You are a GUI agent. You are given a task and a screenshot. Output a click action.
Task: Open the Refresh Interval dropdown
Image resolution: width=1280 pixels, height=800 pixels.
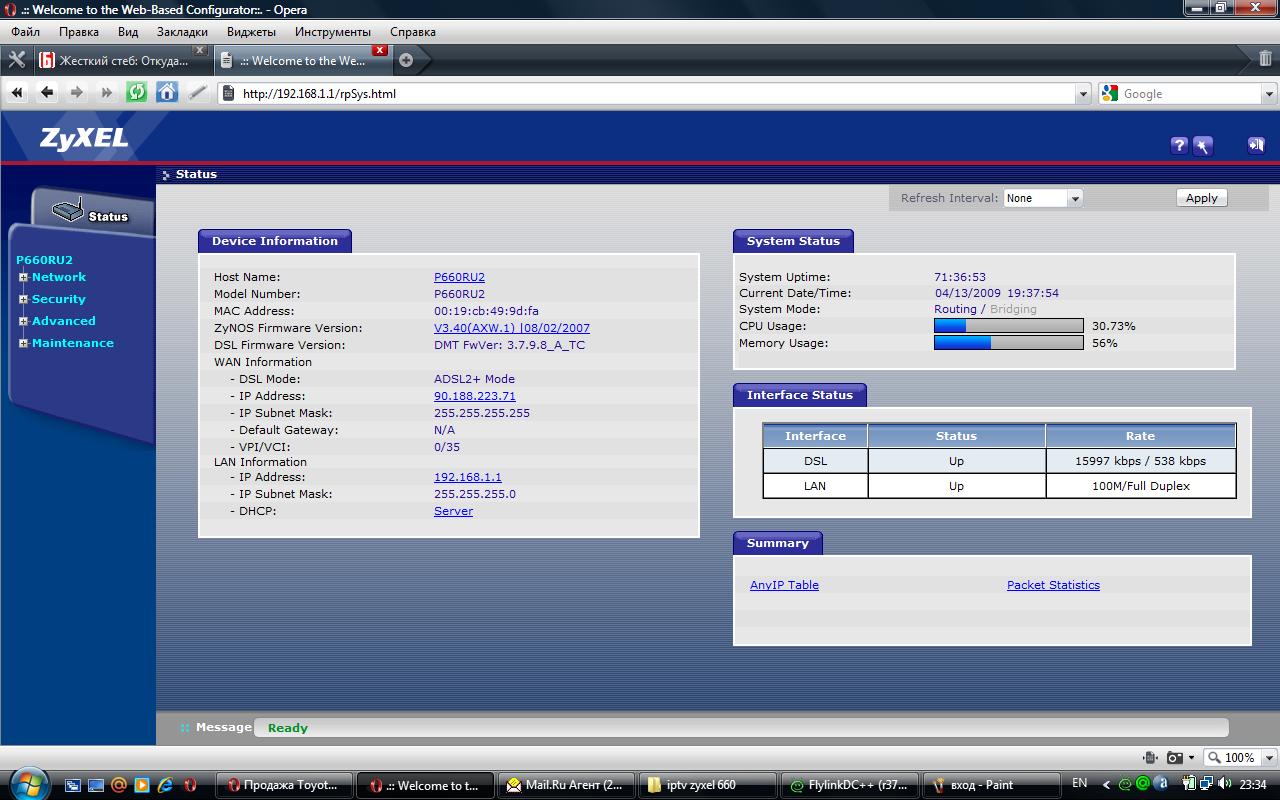pyautogui.click(x=1043, y=198)
